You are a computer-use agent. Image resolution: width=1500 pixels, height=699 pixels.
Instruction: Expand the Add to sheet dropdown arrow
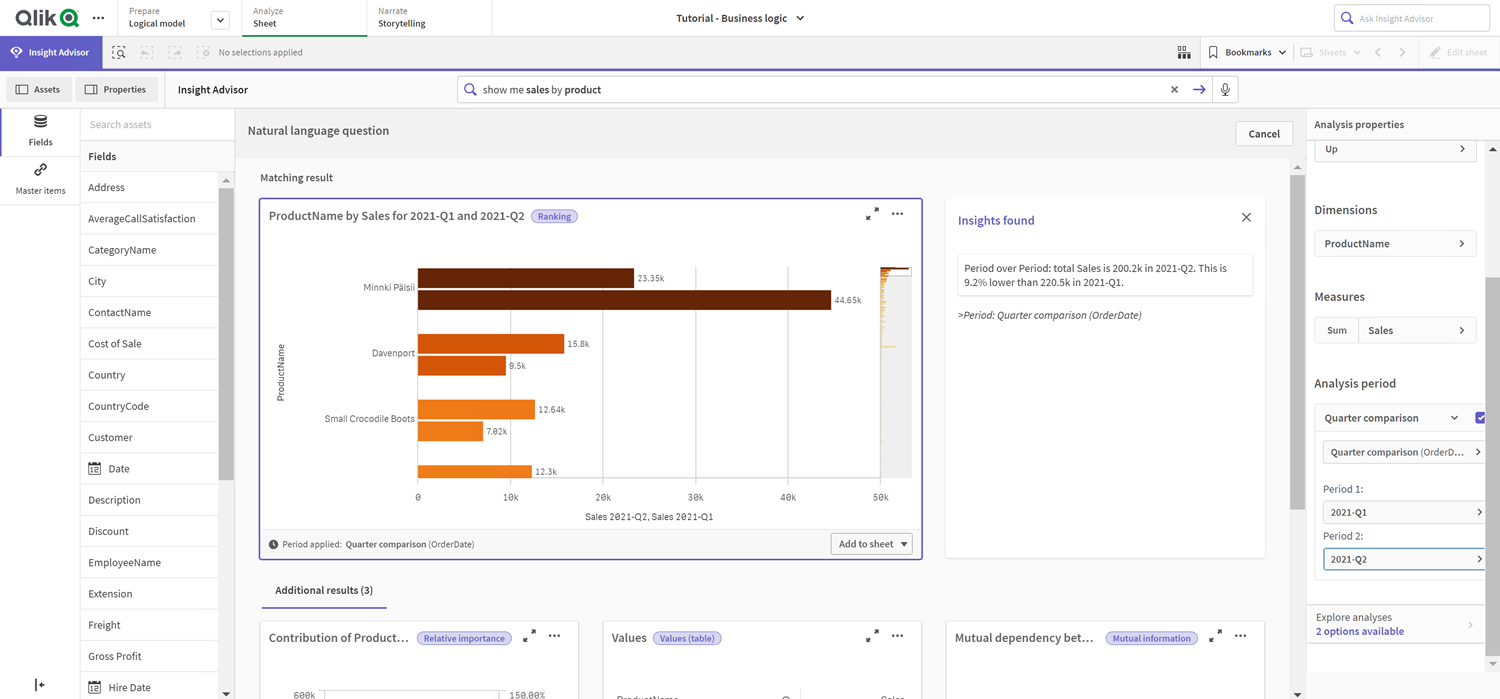pos(903,543)
